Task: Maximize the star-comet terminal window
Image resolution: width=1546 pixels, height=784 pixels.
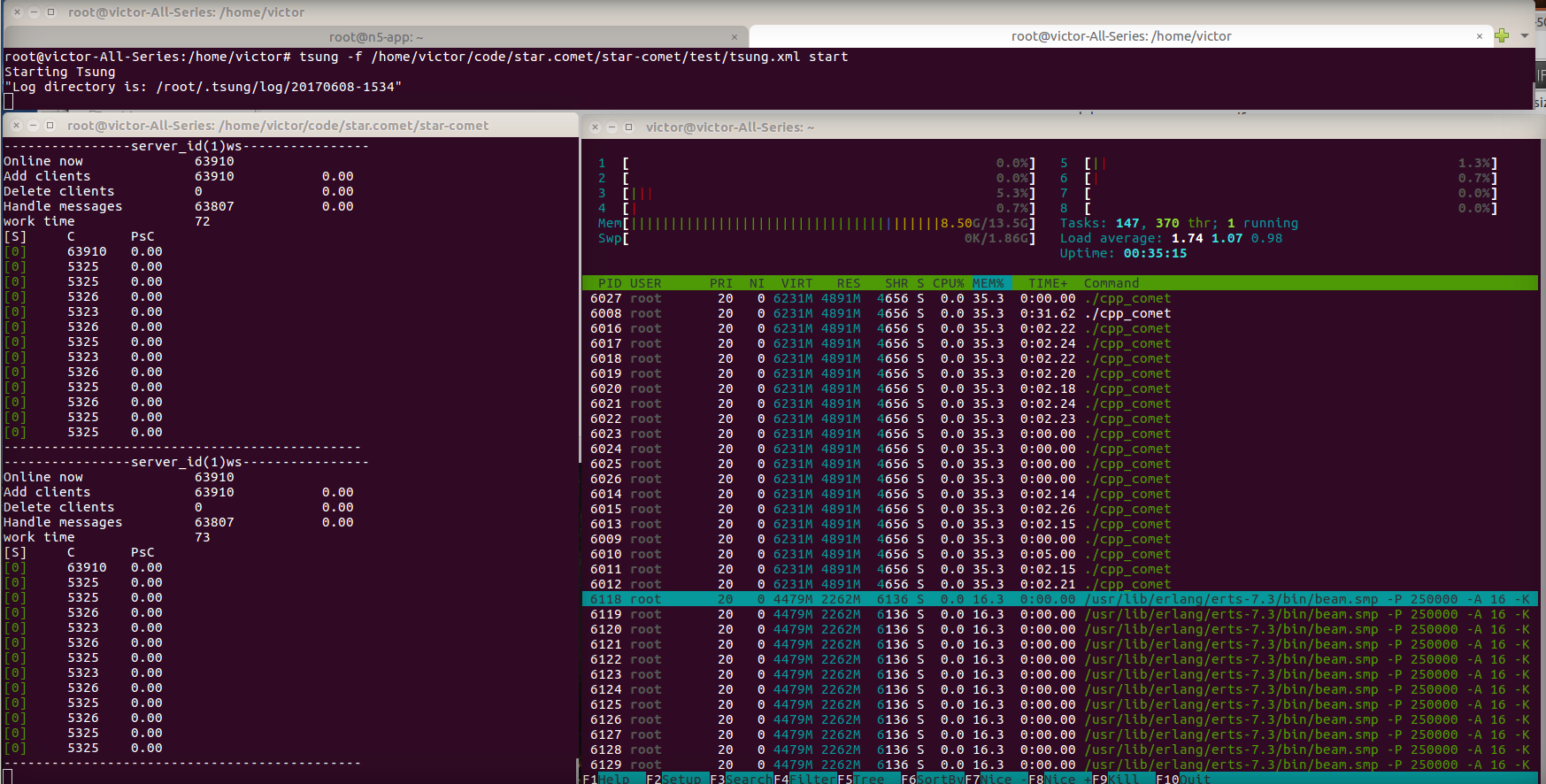Action: coord(50,126)
